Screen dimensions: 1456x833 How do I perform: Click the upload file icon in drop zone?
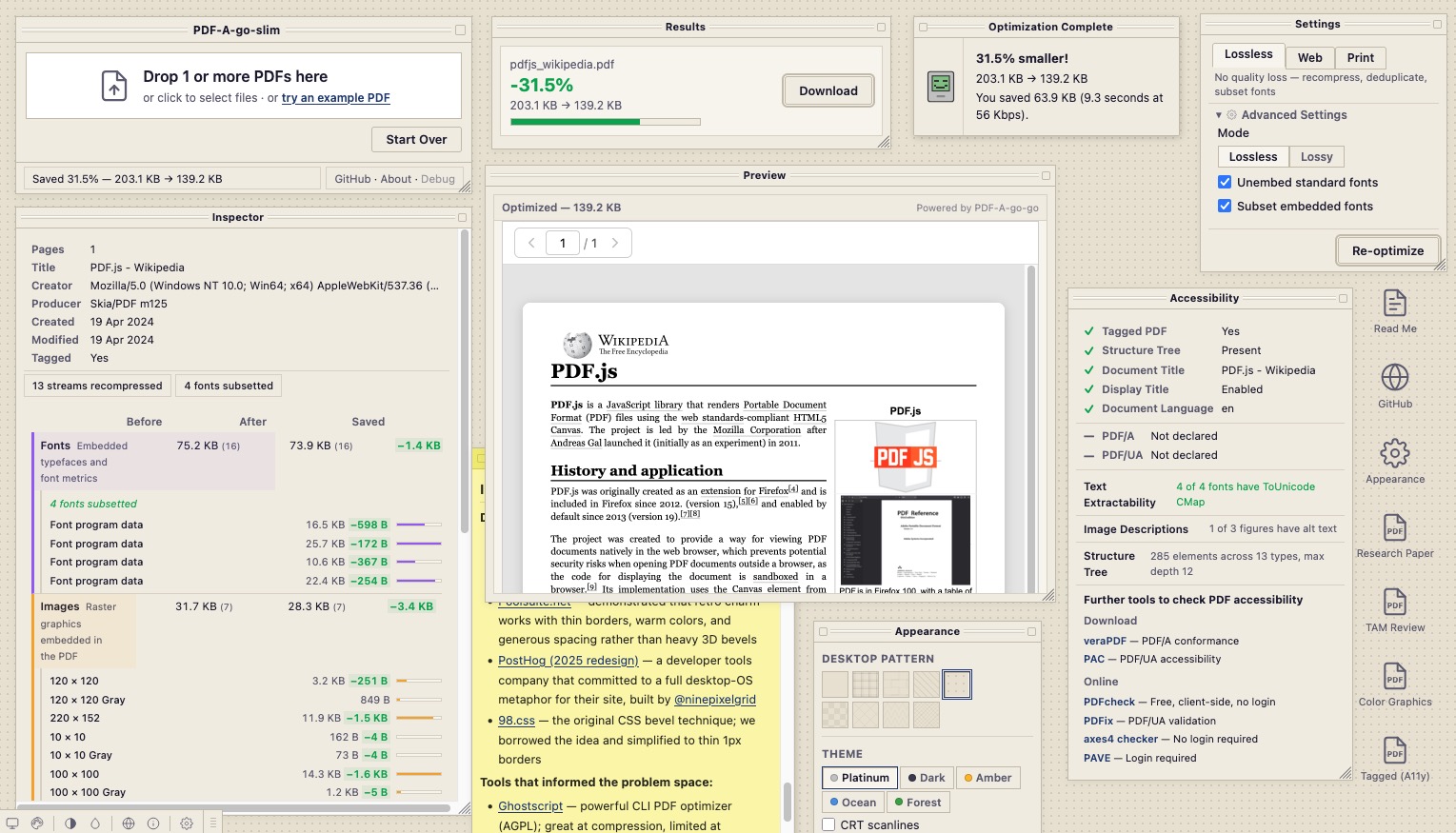coord(114,86)
